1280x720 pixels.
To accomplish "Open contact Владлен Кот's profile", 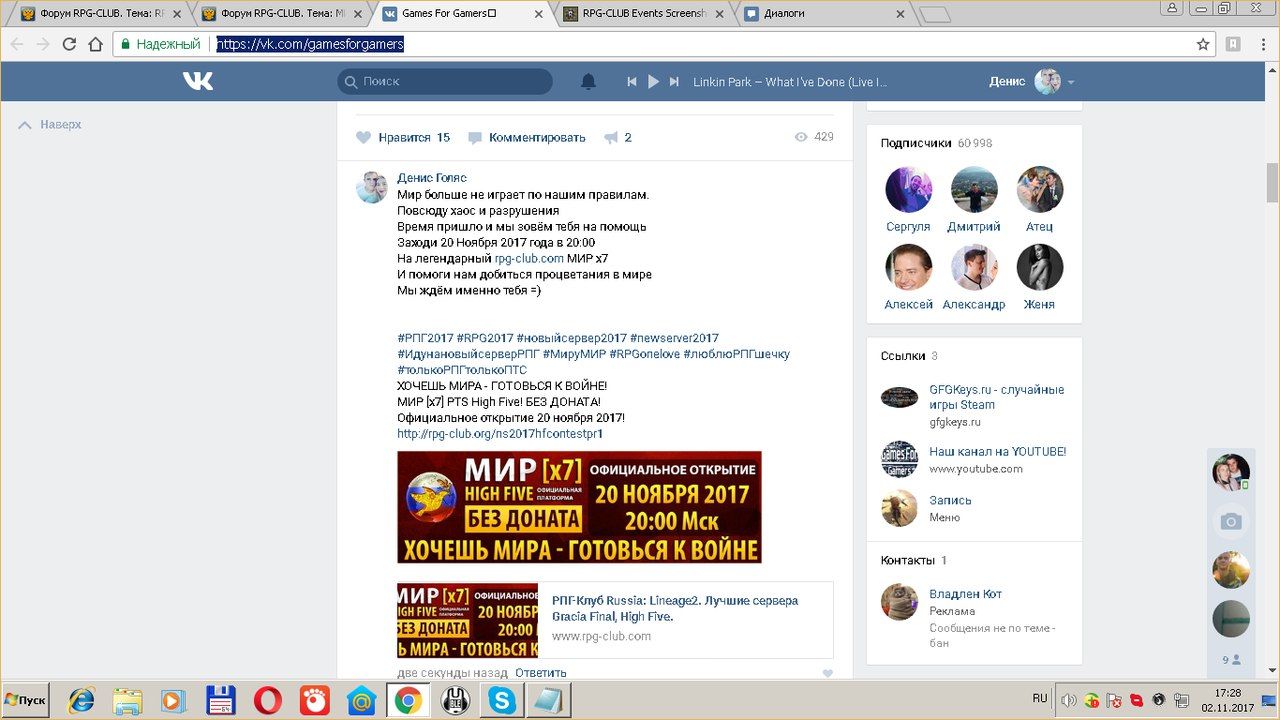I will pos(965,594).
